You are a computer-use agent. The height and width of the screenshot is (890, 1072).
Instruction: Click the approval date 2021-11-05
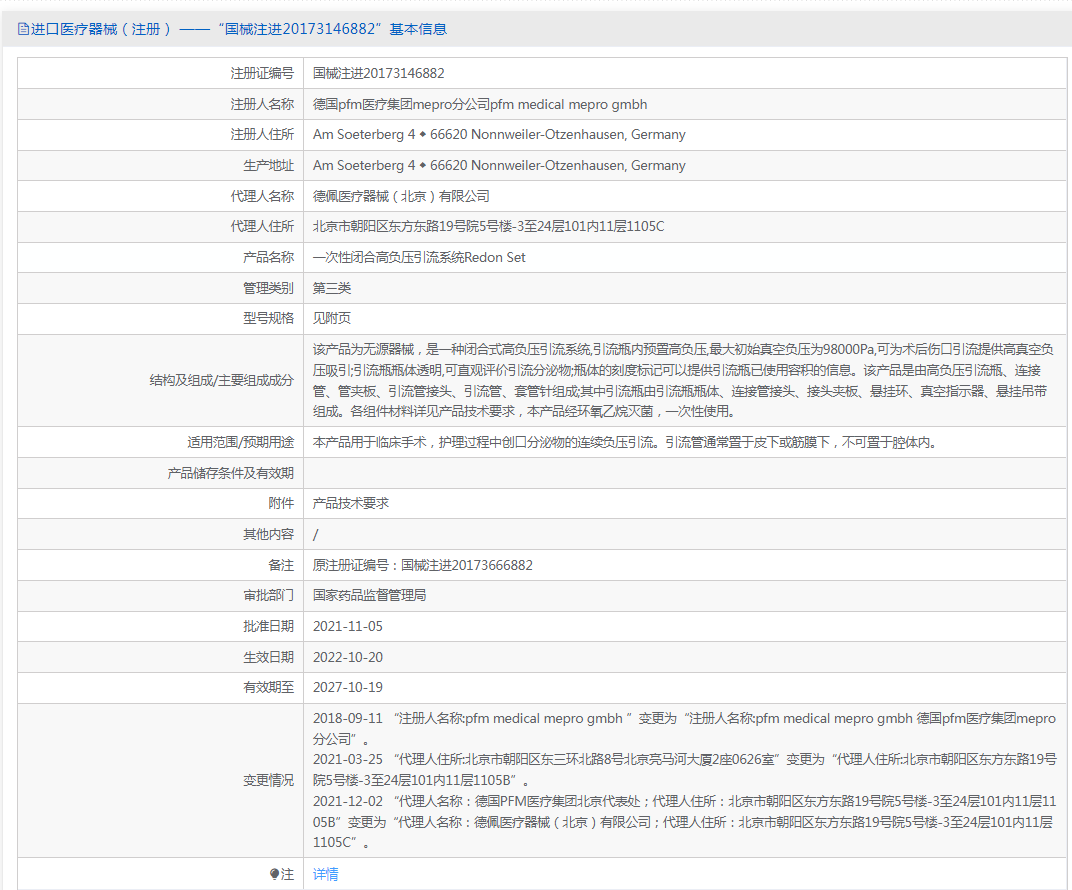[347, 626]
